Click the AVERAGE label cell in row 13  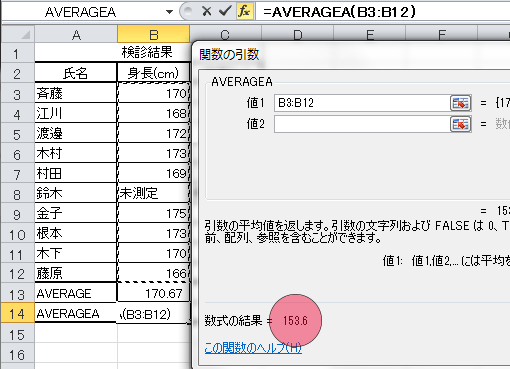click(x=76, y=293)
